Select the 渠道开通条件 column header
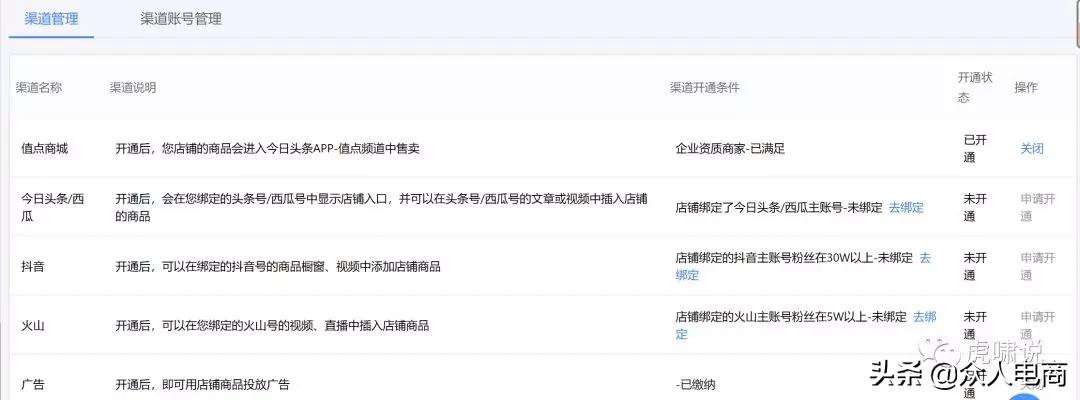The height and width of the screenshot is (400, 1080). tap(705, 87)
